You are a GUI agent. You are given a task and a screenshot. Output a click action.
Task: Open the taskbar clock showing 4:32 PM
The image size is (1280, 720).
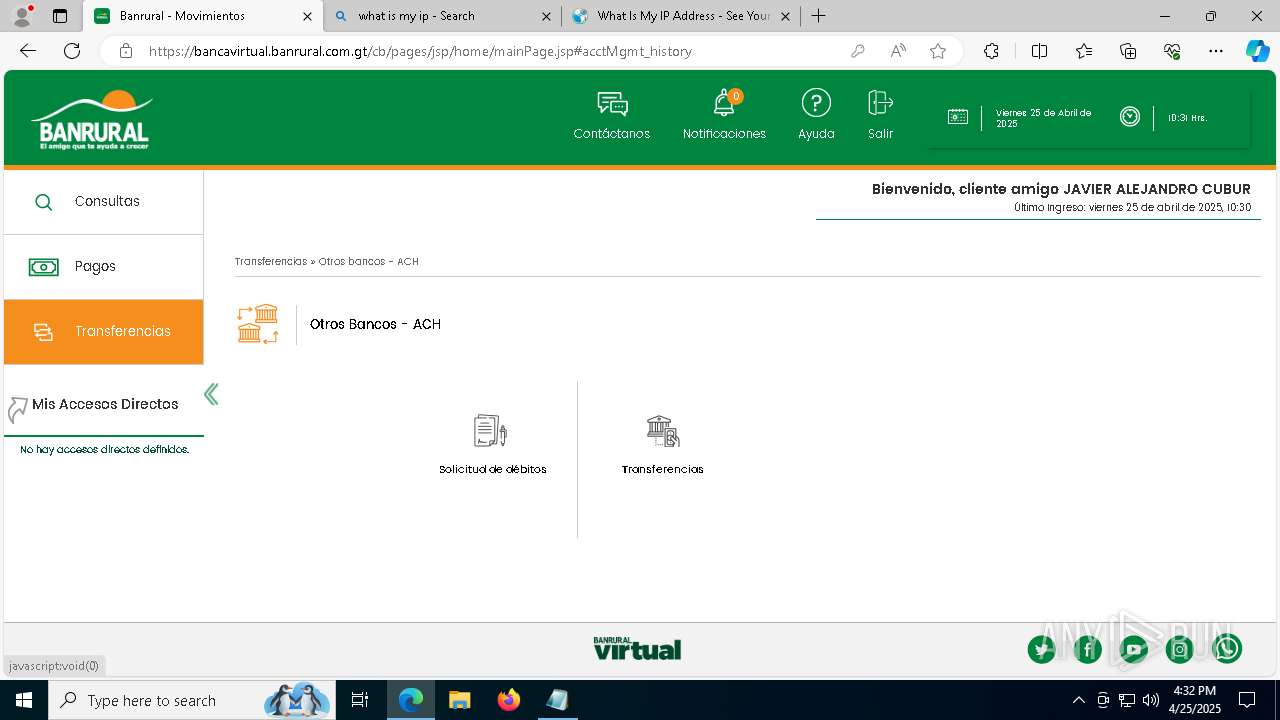point(1195,700)
